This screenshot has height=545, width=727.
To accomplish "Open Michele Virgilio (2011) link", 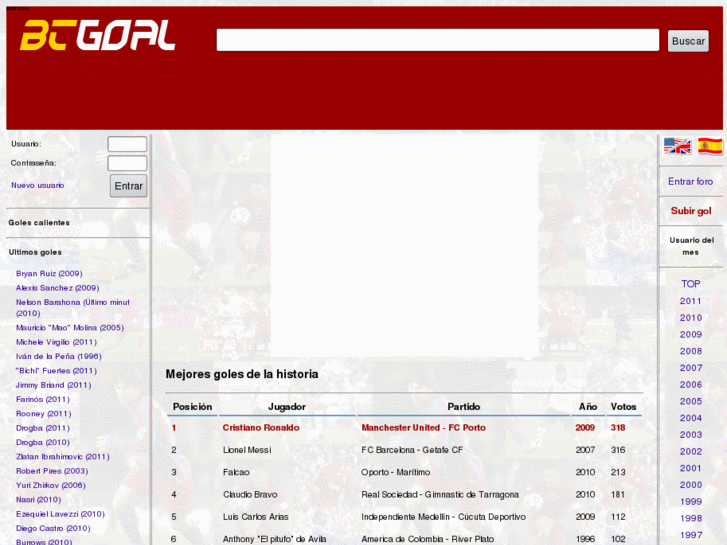I will click(x=56, y=342).
